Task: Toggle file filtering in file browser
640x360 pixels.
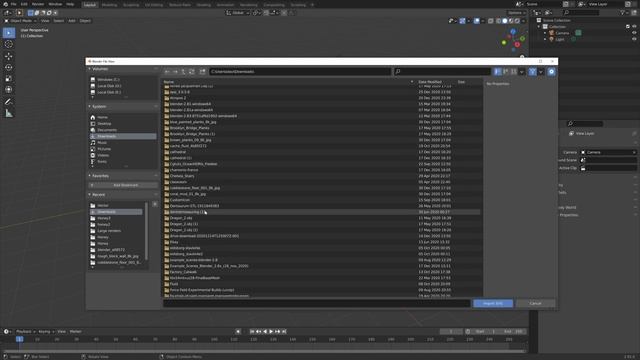Action: click(x=533, y=71)
